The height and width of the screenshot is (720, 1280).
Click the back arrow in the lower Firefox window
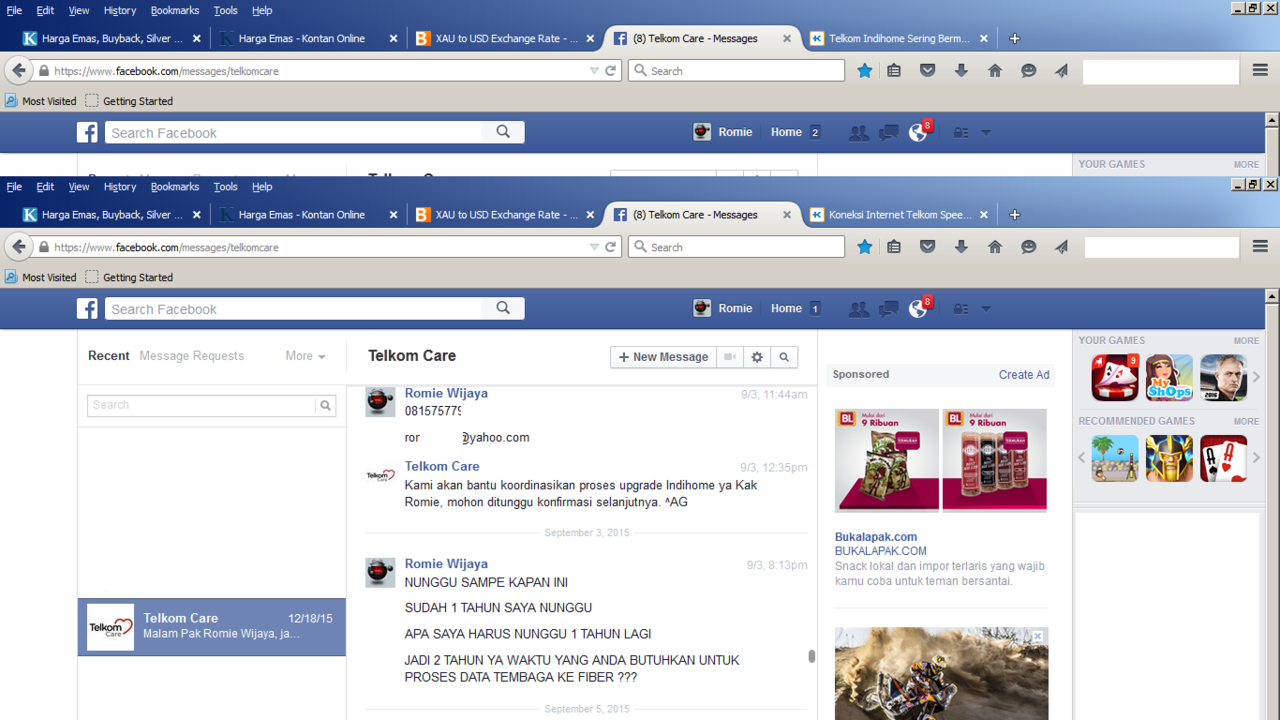pos(19,247)
